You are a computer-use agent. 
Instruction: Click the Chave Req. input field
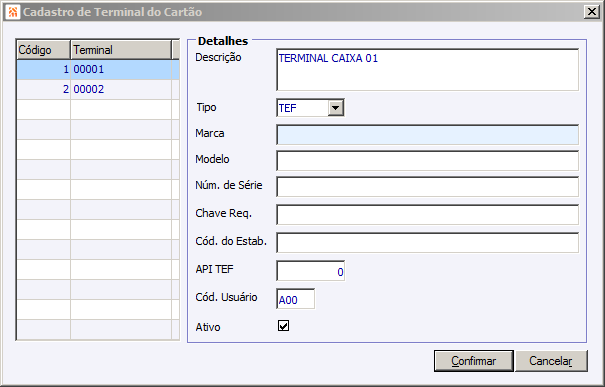[428, 215]
